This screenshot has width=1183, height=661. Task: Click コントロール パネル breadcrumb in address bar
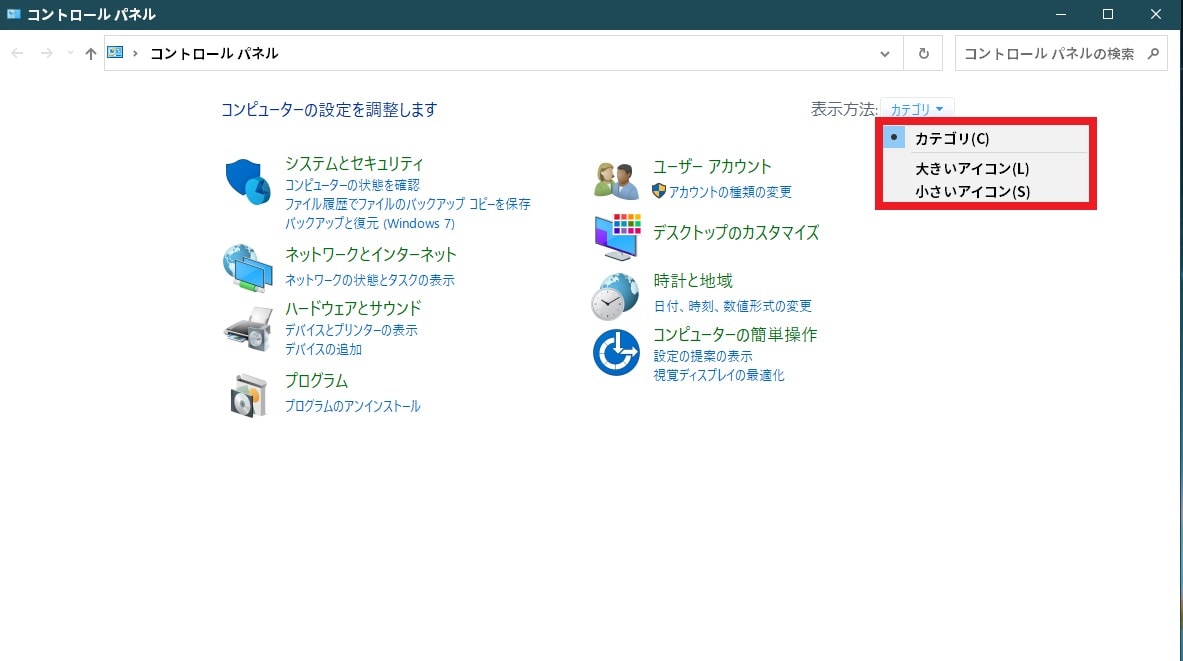214,54
